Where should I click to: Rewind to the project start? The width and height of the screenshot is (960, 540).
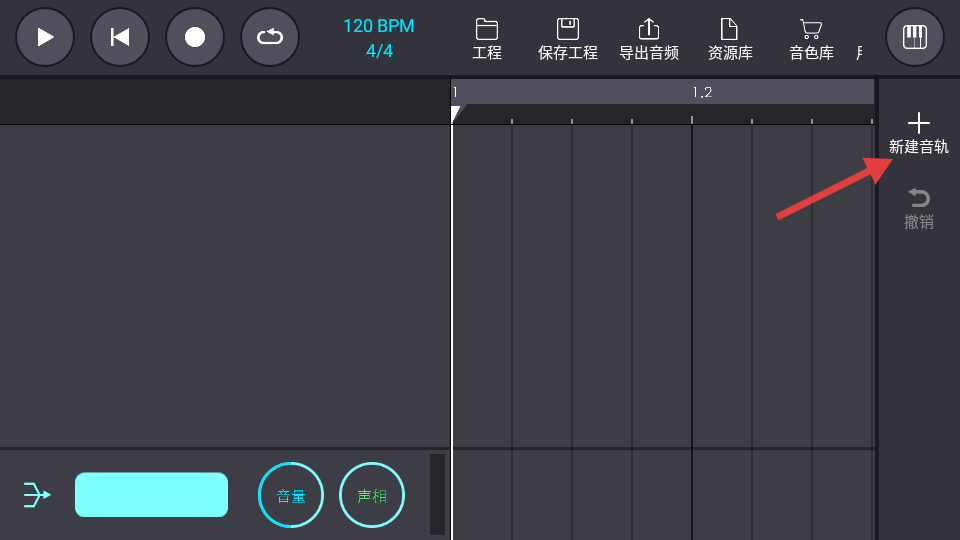pyautogui.click(x=120, y=37)
